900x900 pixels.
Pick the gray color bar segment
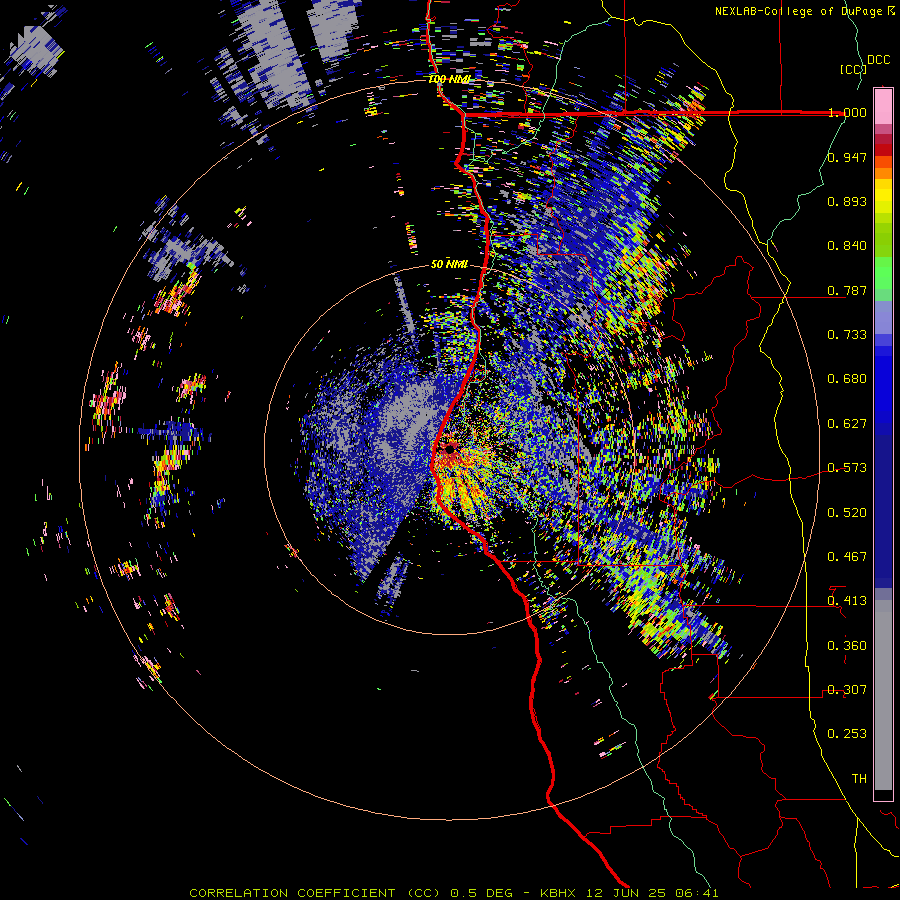[x=883, y=695]
